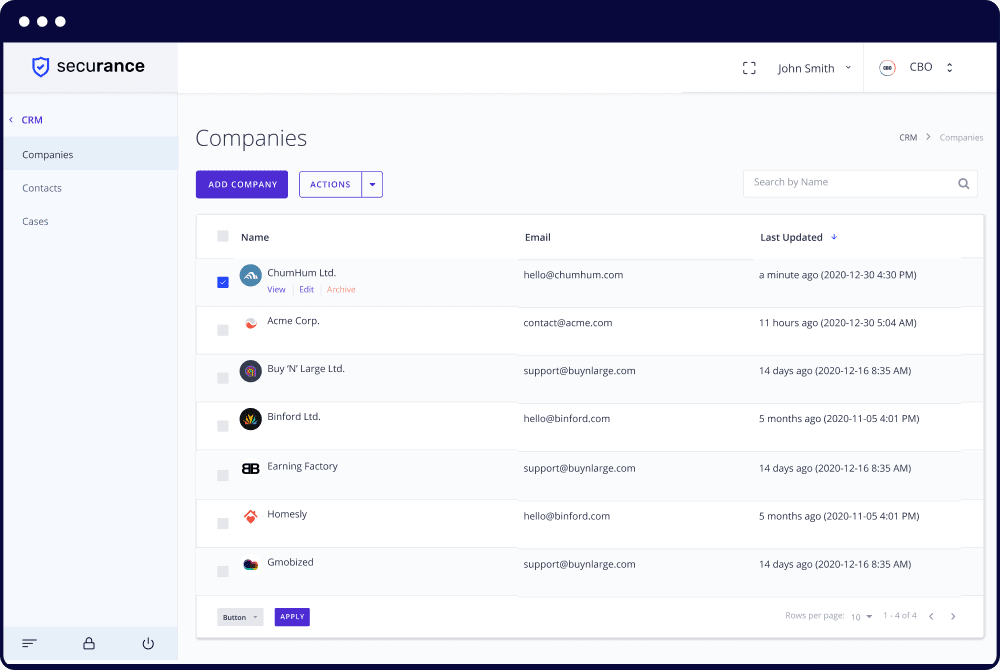
Task: Check the Buy 'N' Large Ltd. checkbox
Action: (x=223, y=378)
